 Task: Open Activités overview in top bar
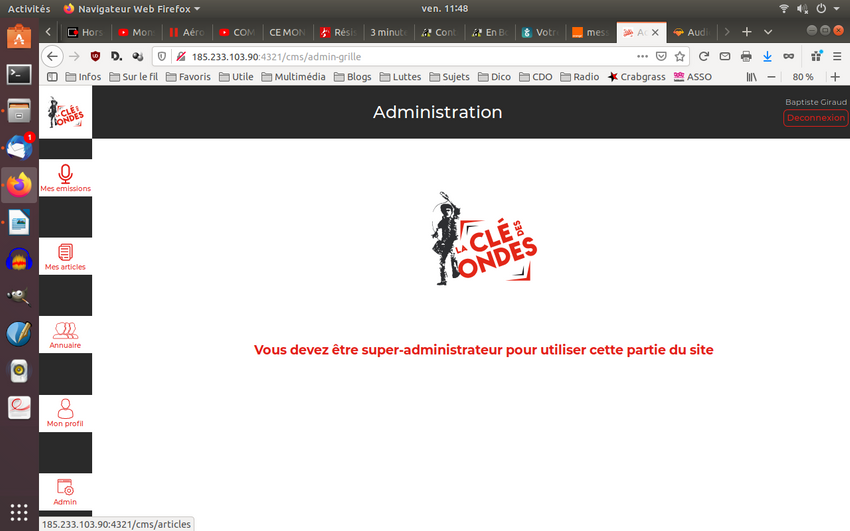pos(29,8)
